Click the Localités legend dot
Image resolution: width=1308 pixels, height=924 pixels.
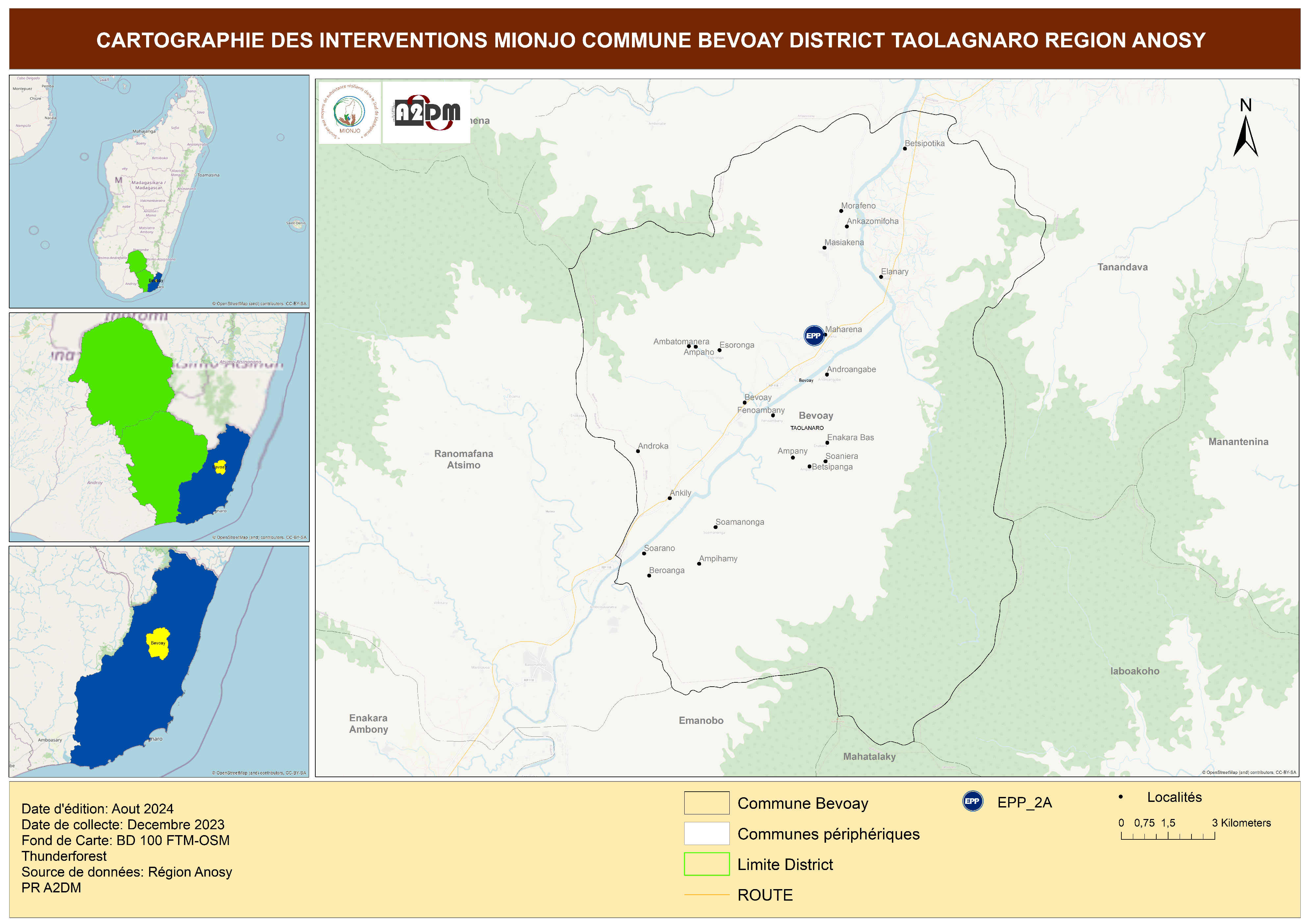point(1121,797)
